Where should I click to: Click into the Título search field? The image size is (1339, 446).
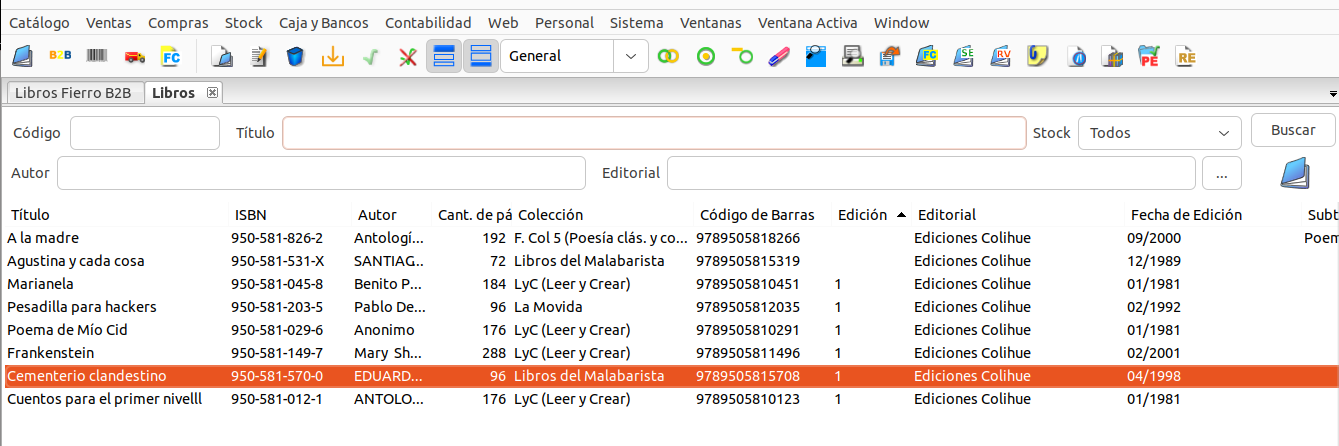click(654, 133)
